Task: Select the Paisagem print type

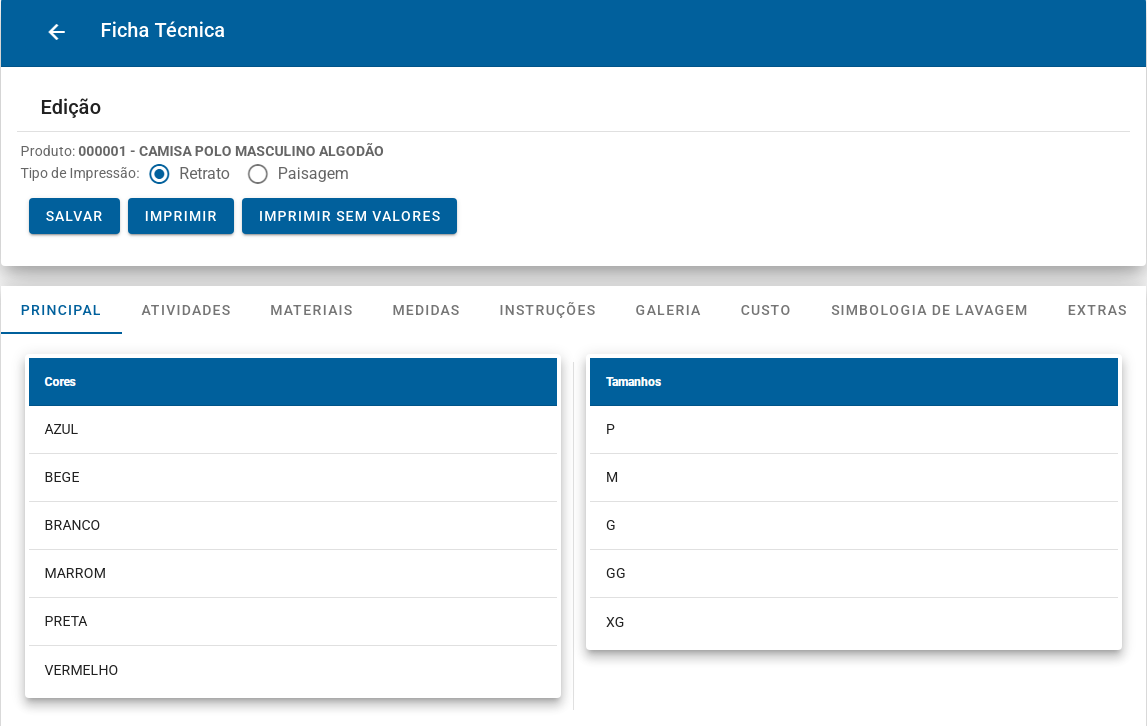Action: pyautogui.click(x=257, y=174)
